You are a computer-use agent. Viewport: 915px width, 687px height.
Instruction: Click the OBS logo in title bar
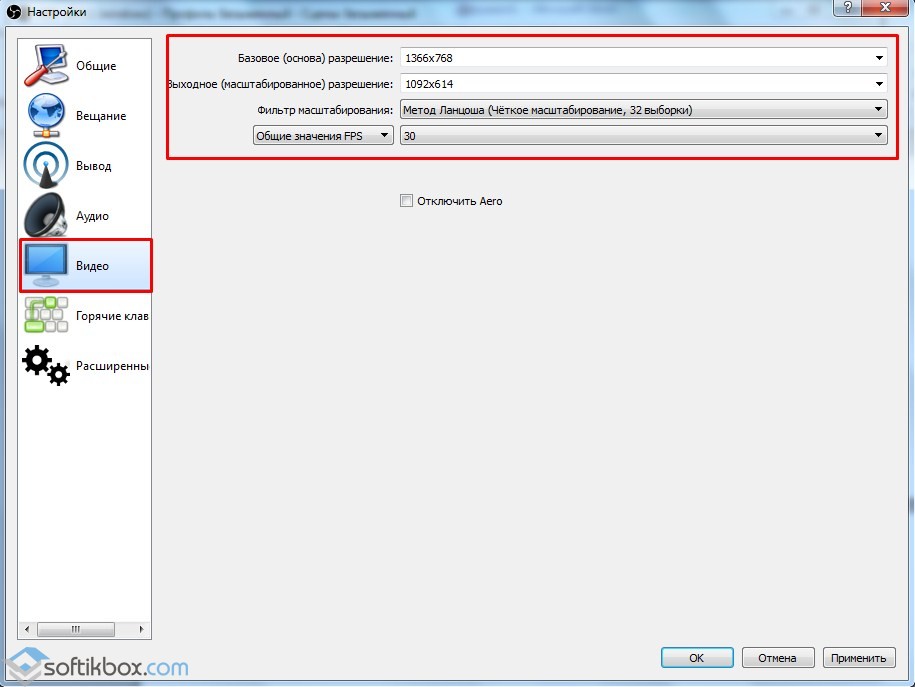[x=14, y=12]
